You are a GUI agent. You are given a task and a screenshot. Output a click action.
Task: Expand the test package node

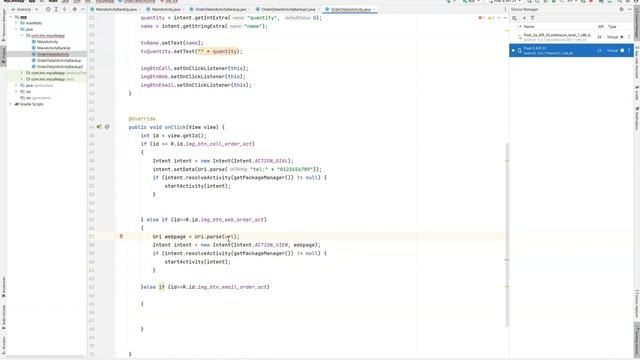pos(22,79)
